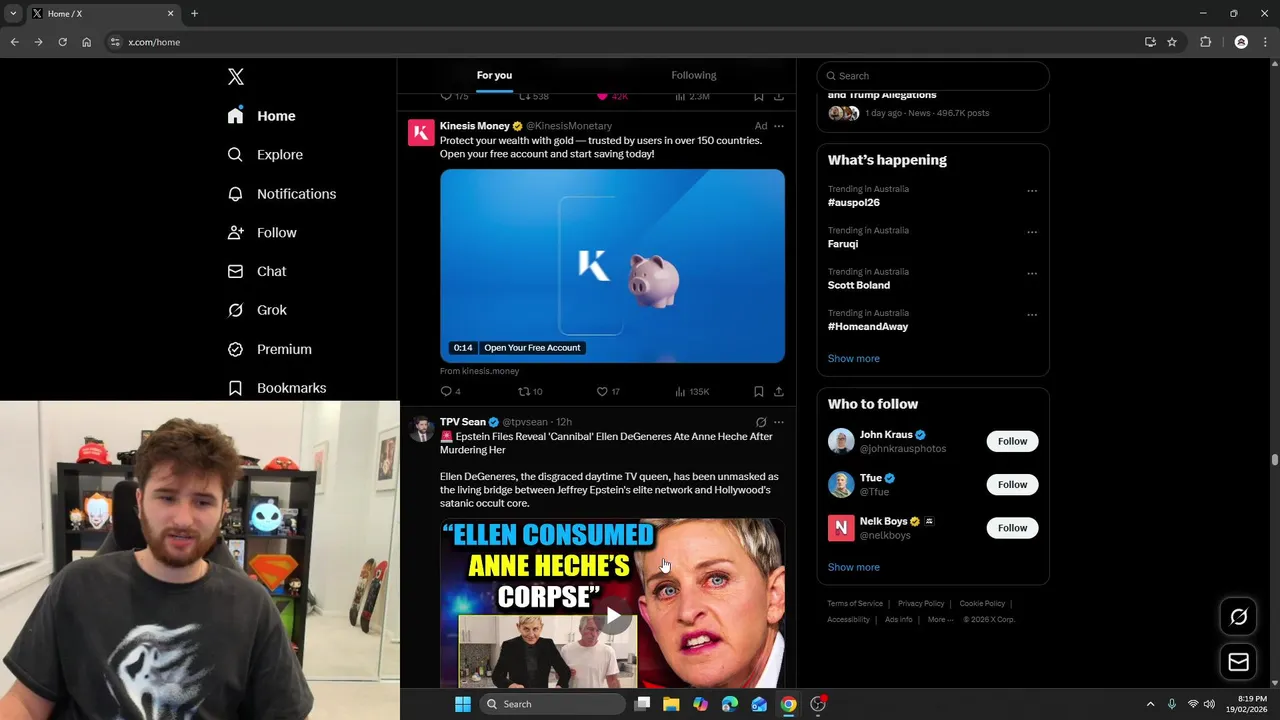1280x720 pixels.
Task: Open the floating messages button
Action: (1238, 662)
